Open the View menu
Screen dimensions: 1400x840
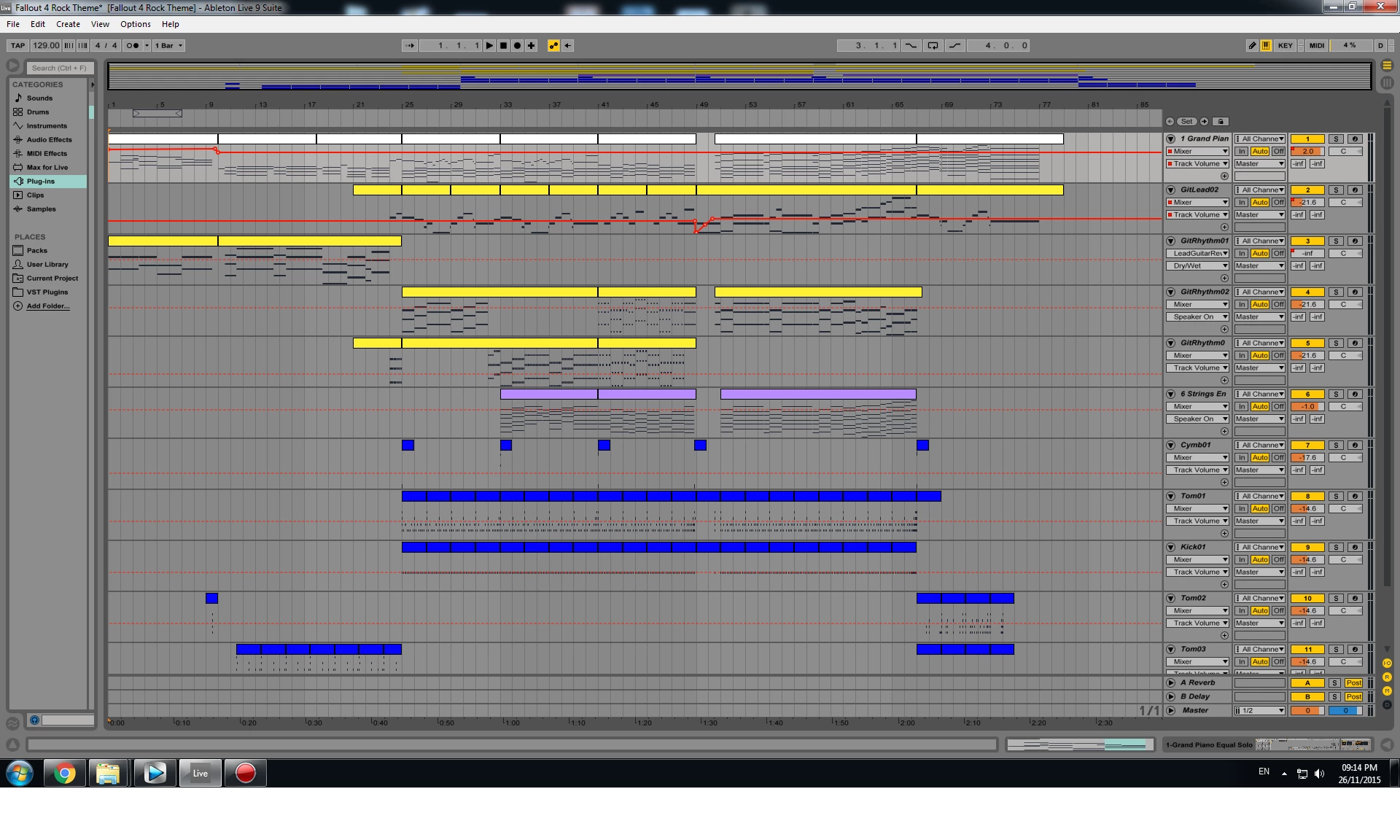coord(100,24)
